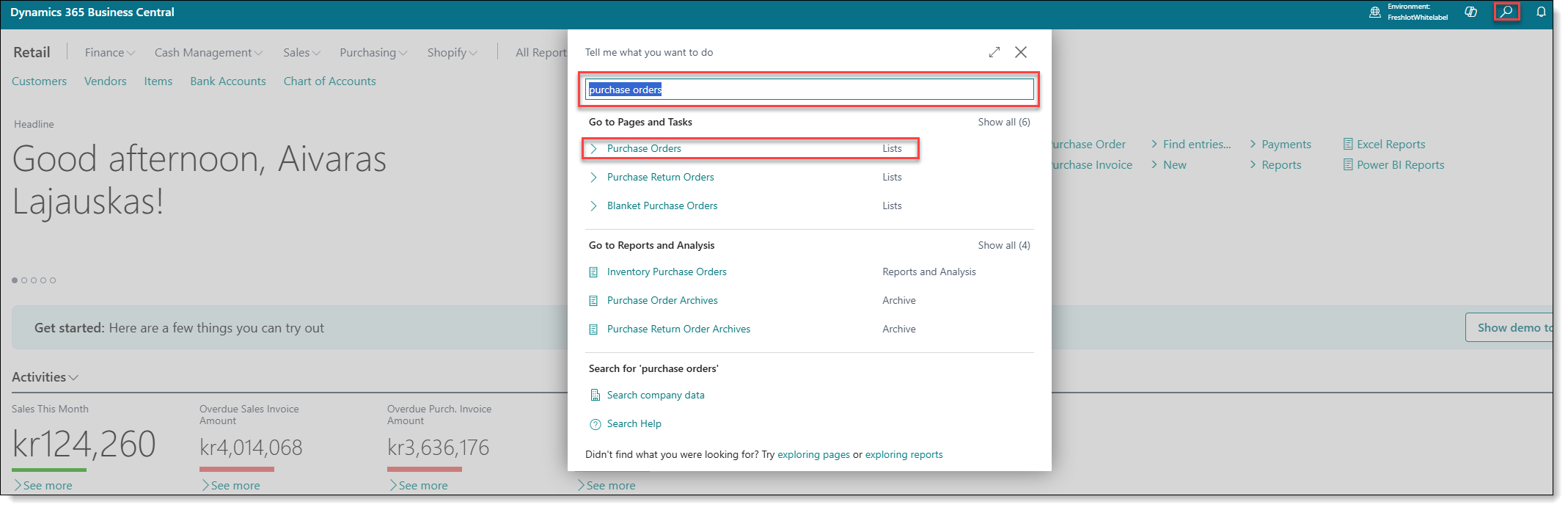Click the Show demo tours button
Screen dimensions: 1568x510
click(1509, 327)
